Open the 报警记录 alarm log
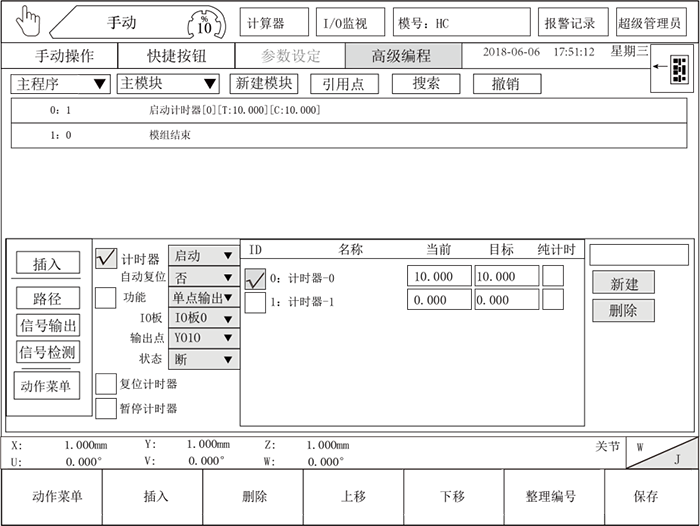Image resolution: width=700 pixels, height=526 pixels. tap(570, 22)
